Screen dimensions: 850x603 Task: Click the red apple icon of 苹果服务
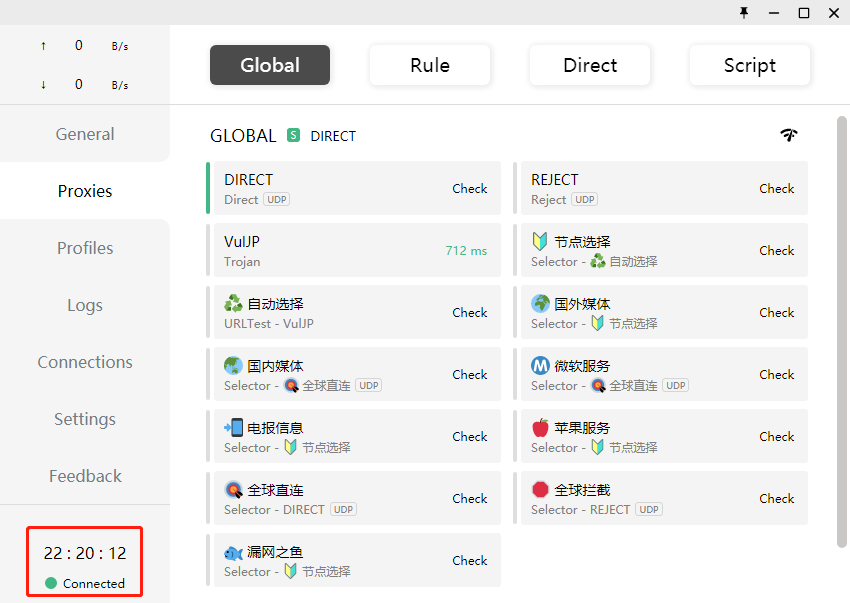pos(540,428)
